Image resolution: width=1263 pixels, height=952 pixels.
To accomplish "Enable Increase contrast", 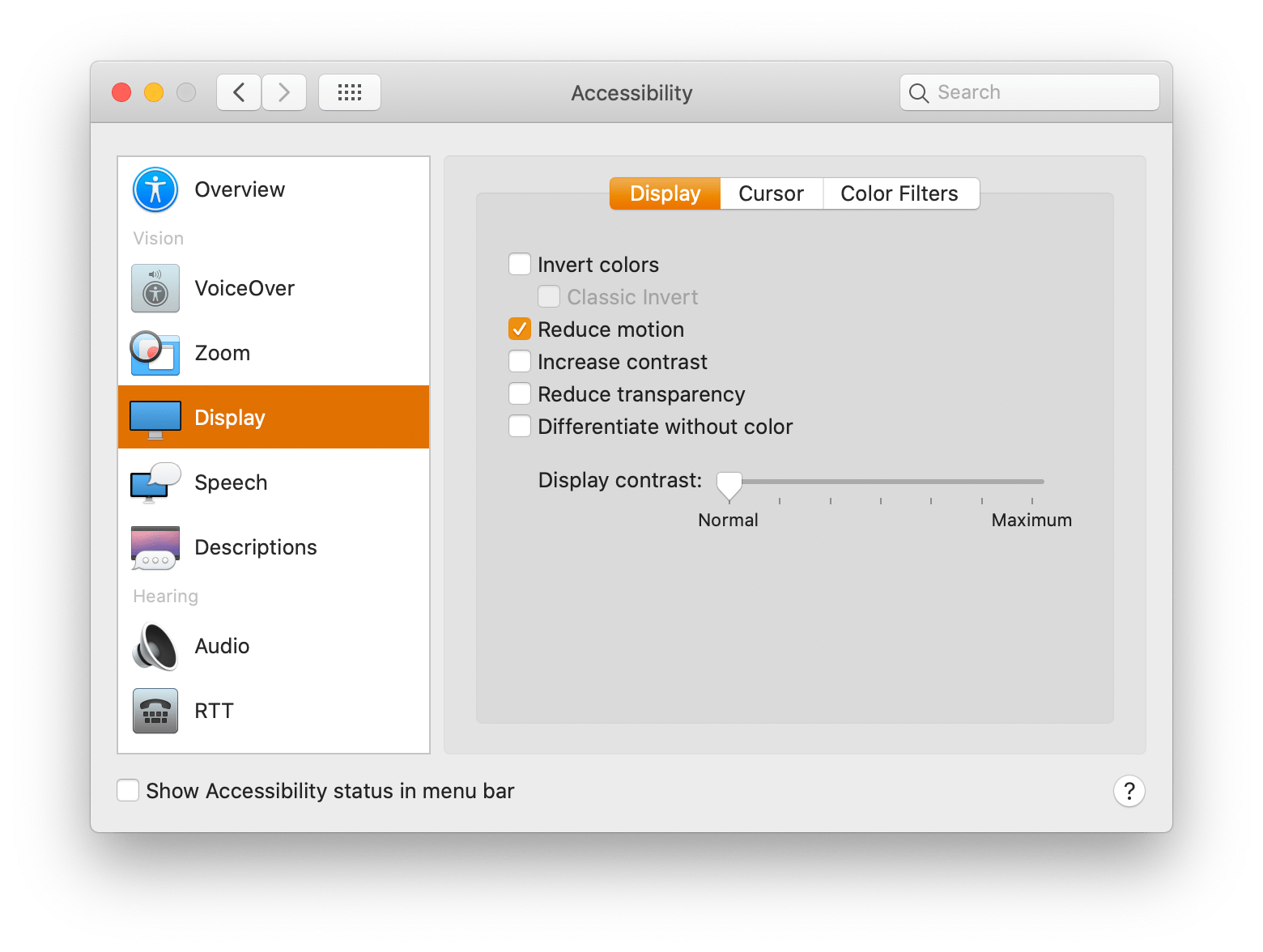I will tap(519, 361).
